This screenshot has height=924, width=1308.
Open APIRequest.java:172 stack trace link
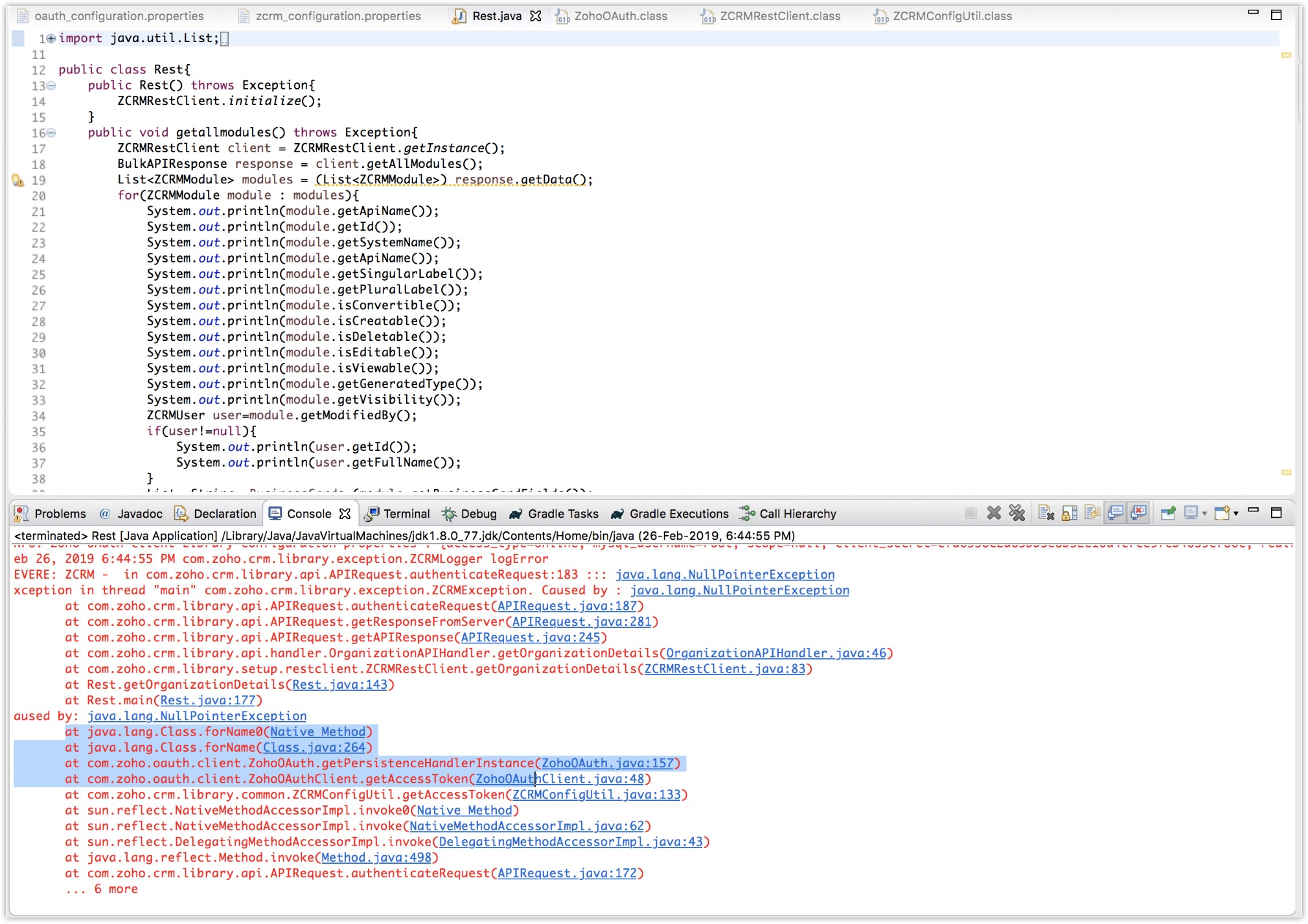(x=567, y=873)
